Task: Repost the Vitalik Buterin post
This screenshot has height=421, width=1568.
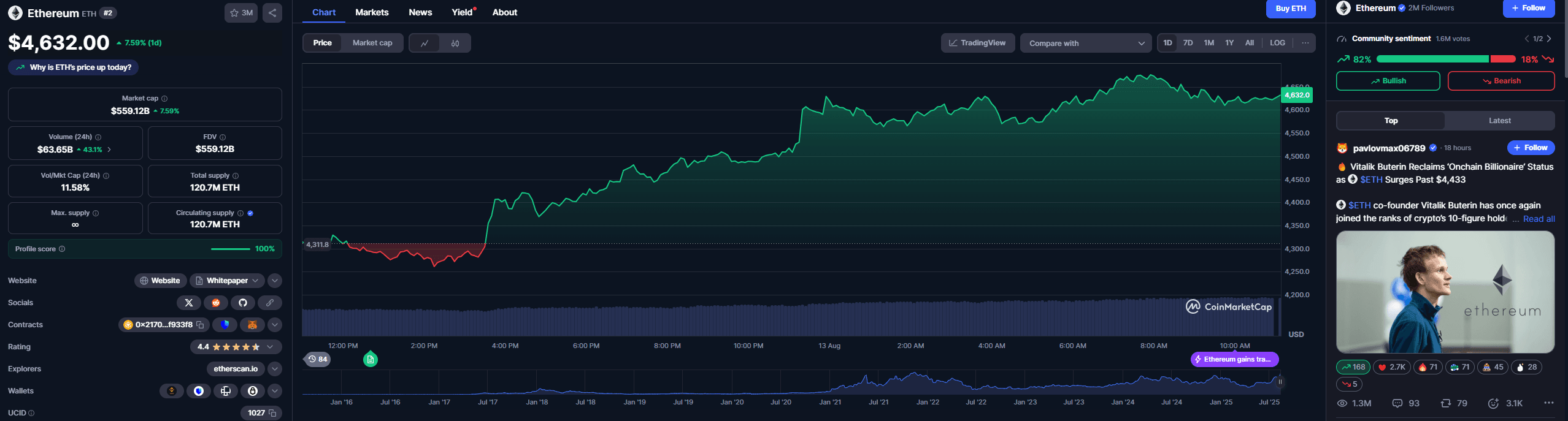Action: (1454, 403)
